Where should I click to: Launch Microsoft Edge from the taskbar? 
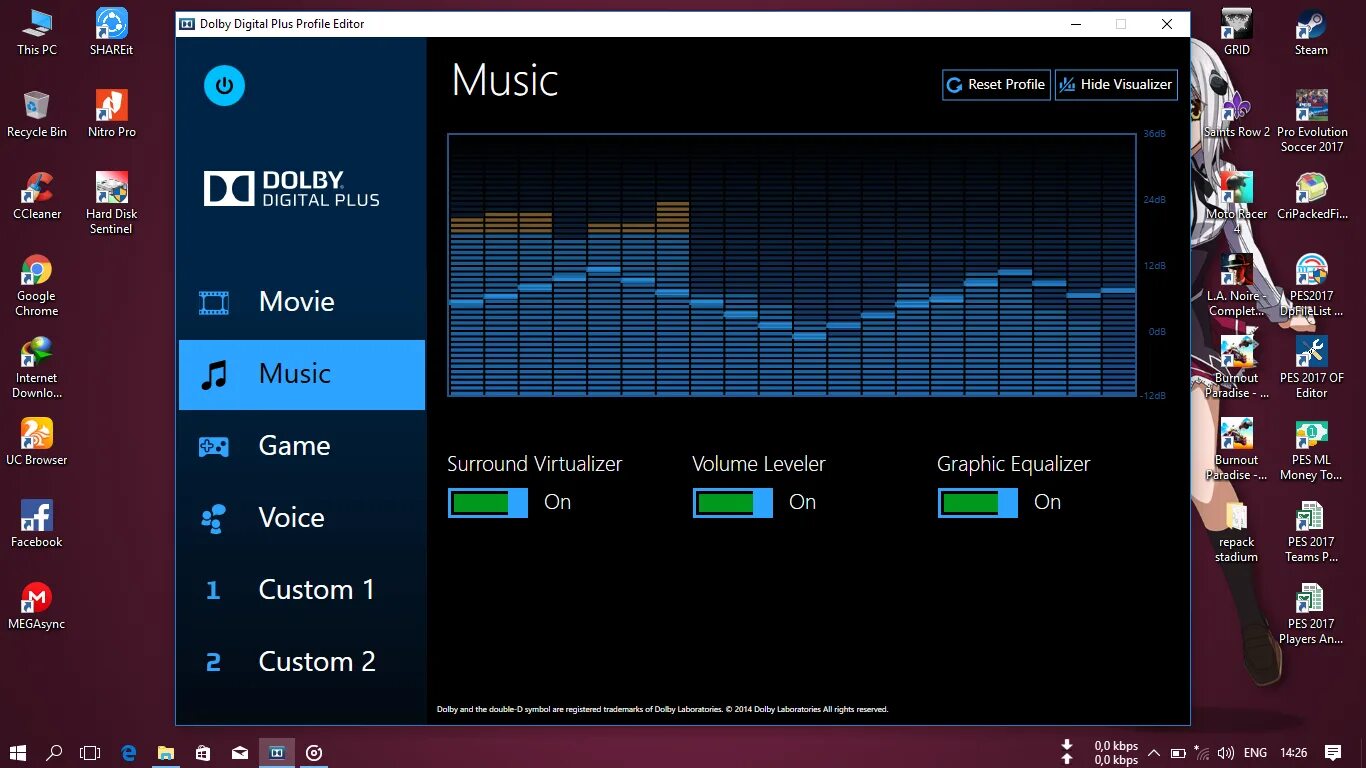[x=129, y=752]
